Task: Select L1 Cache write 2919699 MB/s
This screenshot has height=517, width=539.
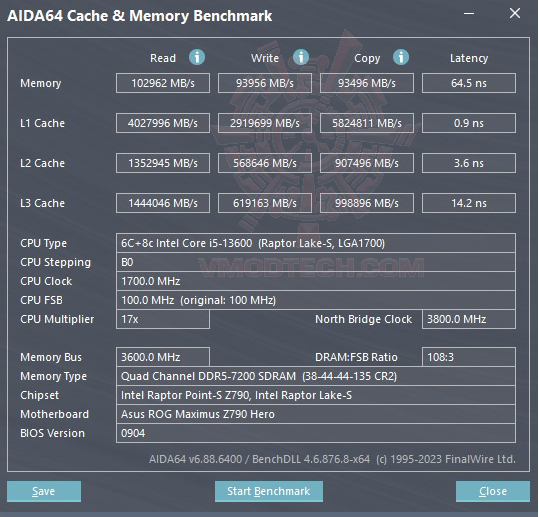Action: pos(265,123)
